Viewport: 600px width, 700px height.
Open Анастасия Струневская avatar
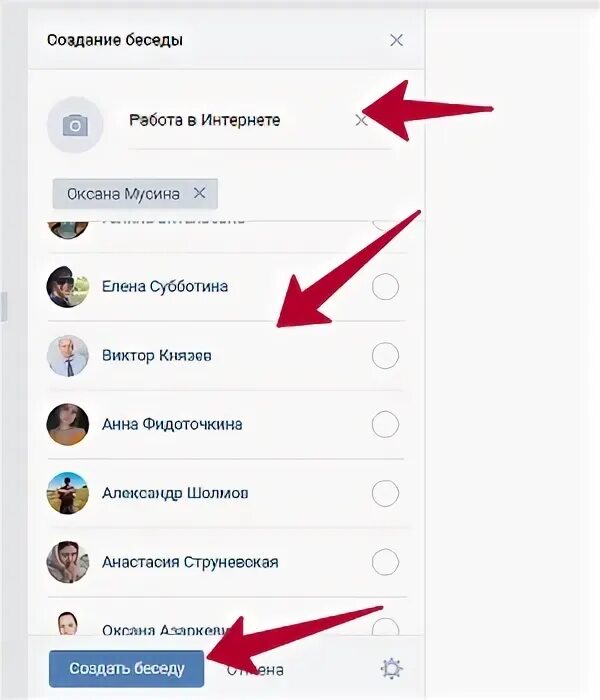tap(68, 562)
